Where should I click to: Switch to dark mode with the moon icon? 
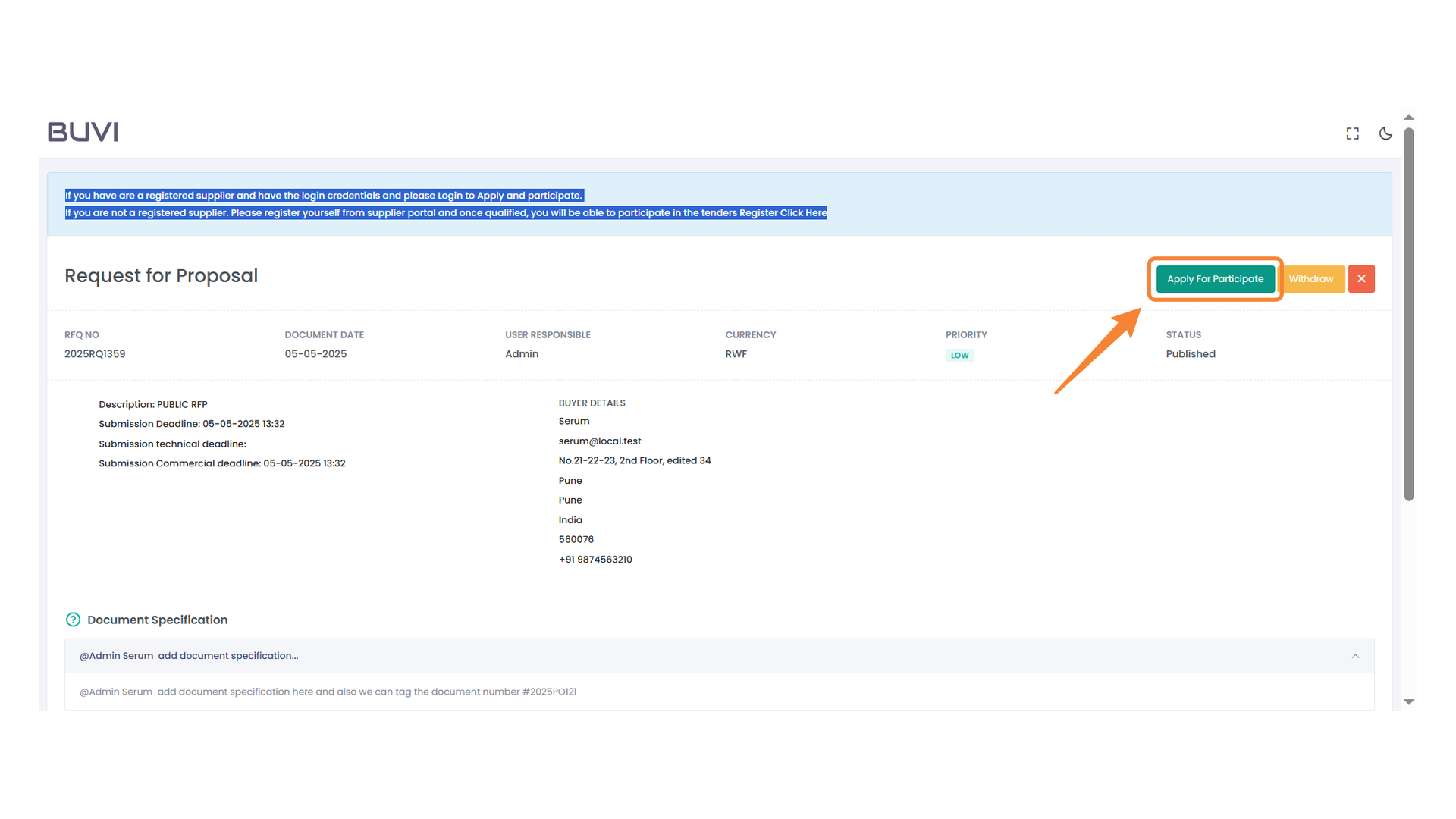[x=1385, y=133]
